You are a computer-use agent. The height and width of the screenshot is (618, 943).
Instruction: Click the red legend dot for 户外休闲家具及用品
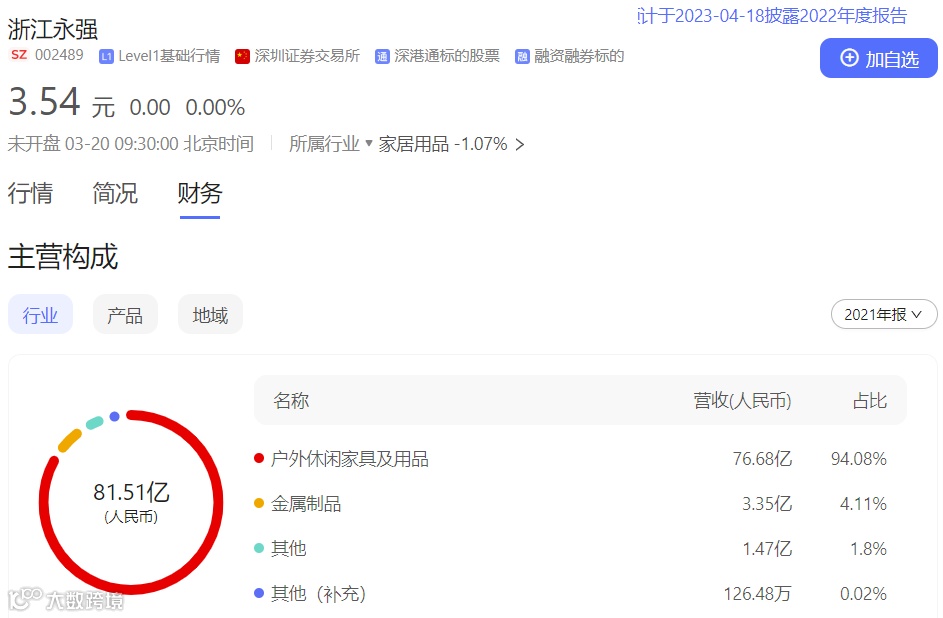point(259,459)
